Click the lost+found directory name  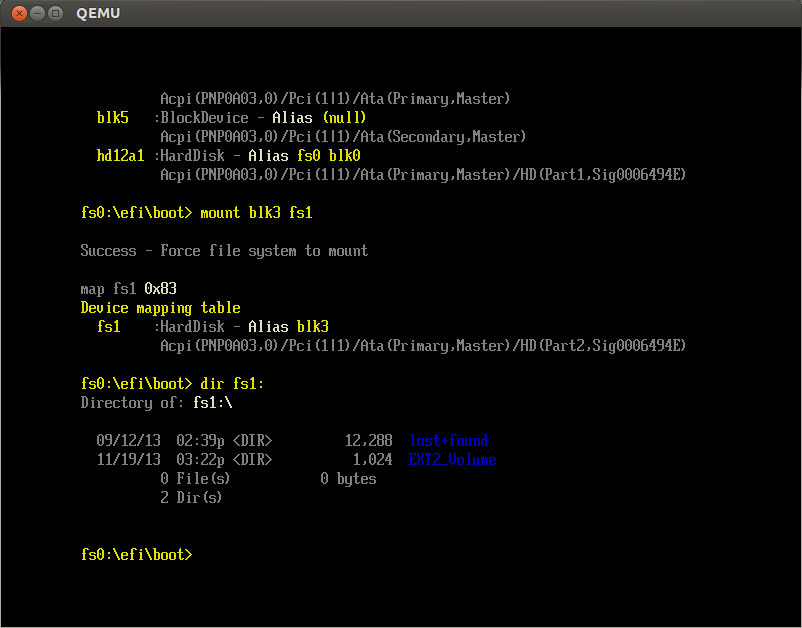click(x=448, y=441)
